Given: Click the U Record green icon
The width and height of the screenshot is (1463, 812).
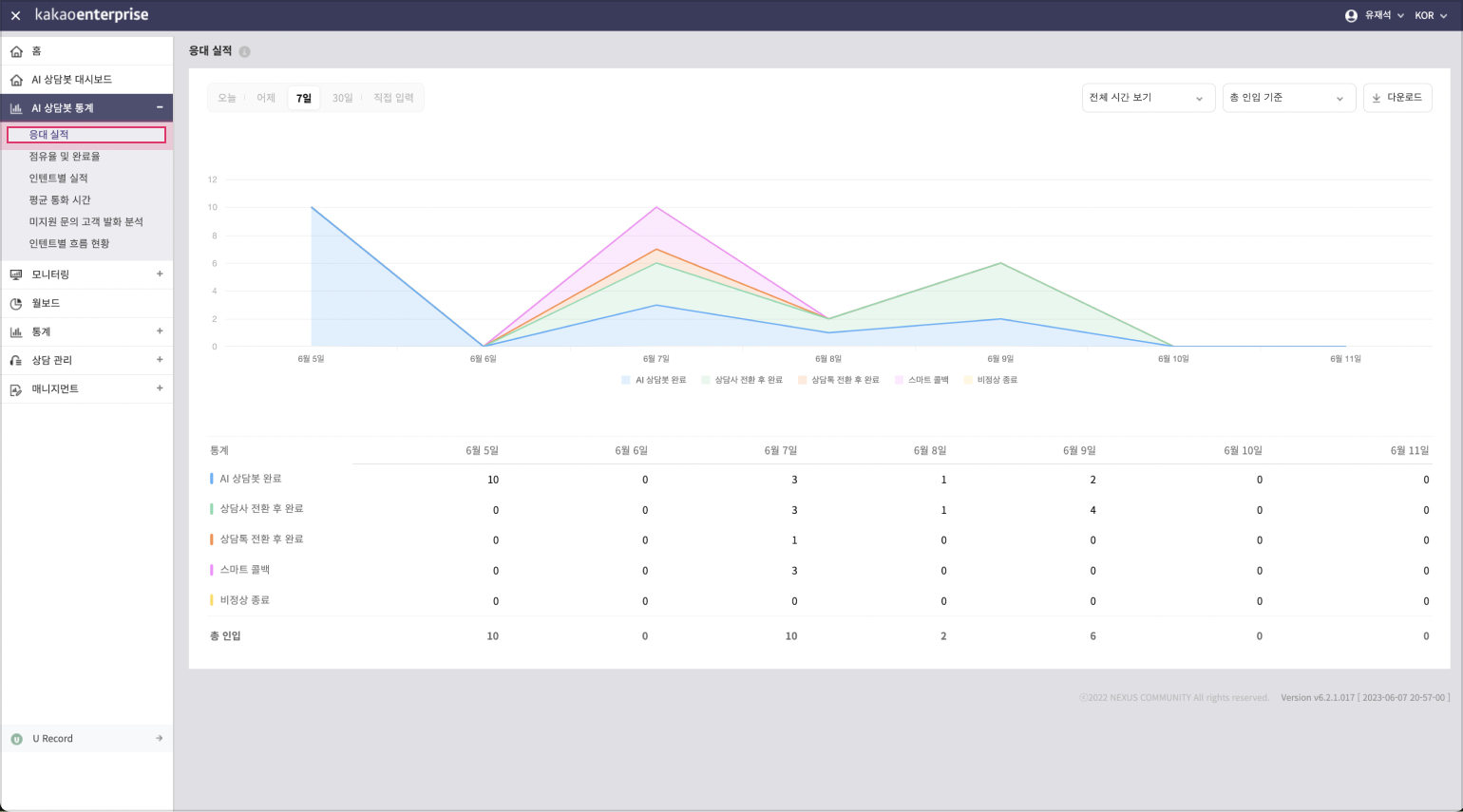Looking at the screenshot, I should coord(16,739).
